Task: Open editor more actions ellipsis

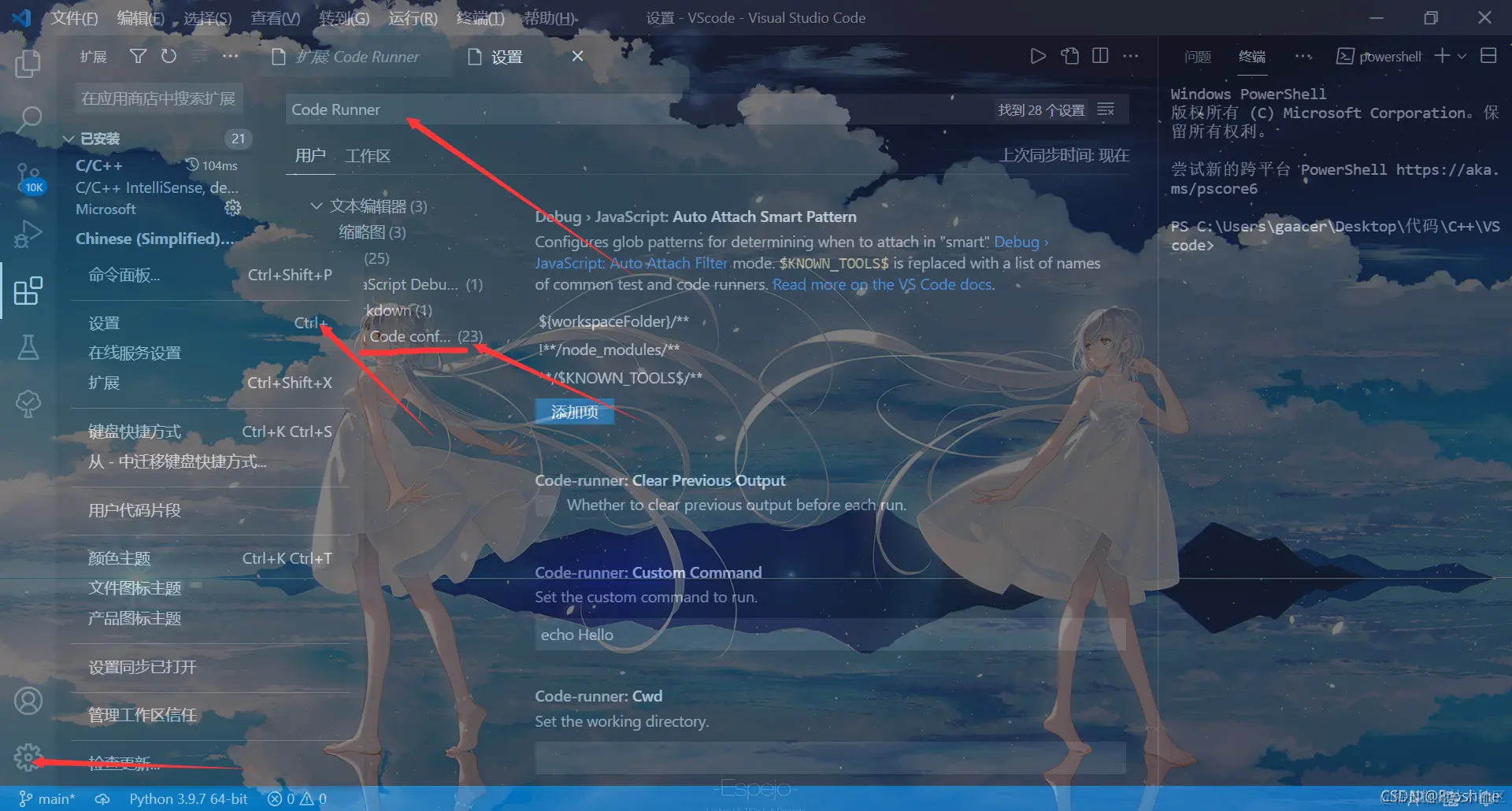Action: tap(1131, 56)
